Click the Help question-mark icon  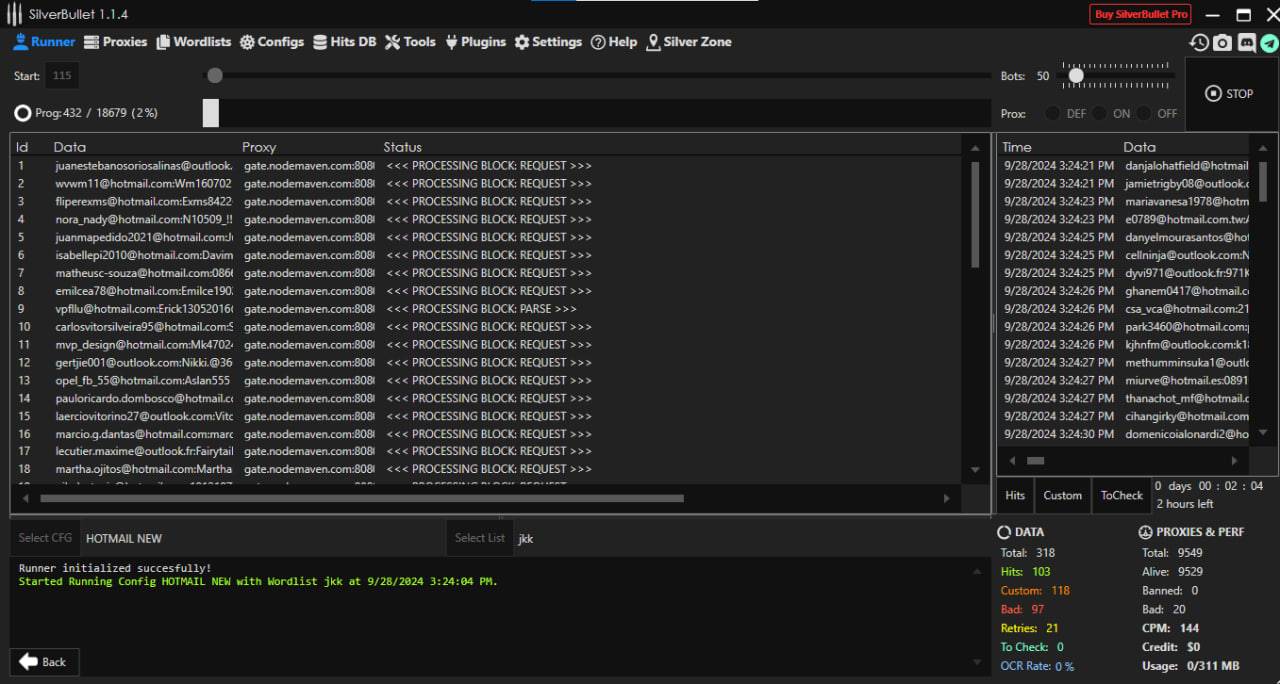[x=598, y=42]
